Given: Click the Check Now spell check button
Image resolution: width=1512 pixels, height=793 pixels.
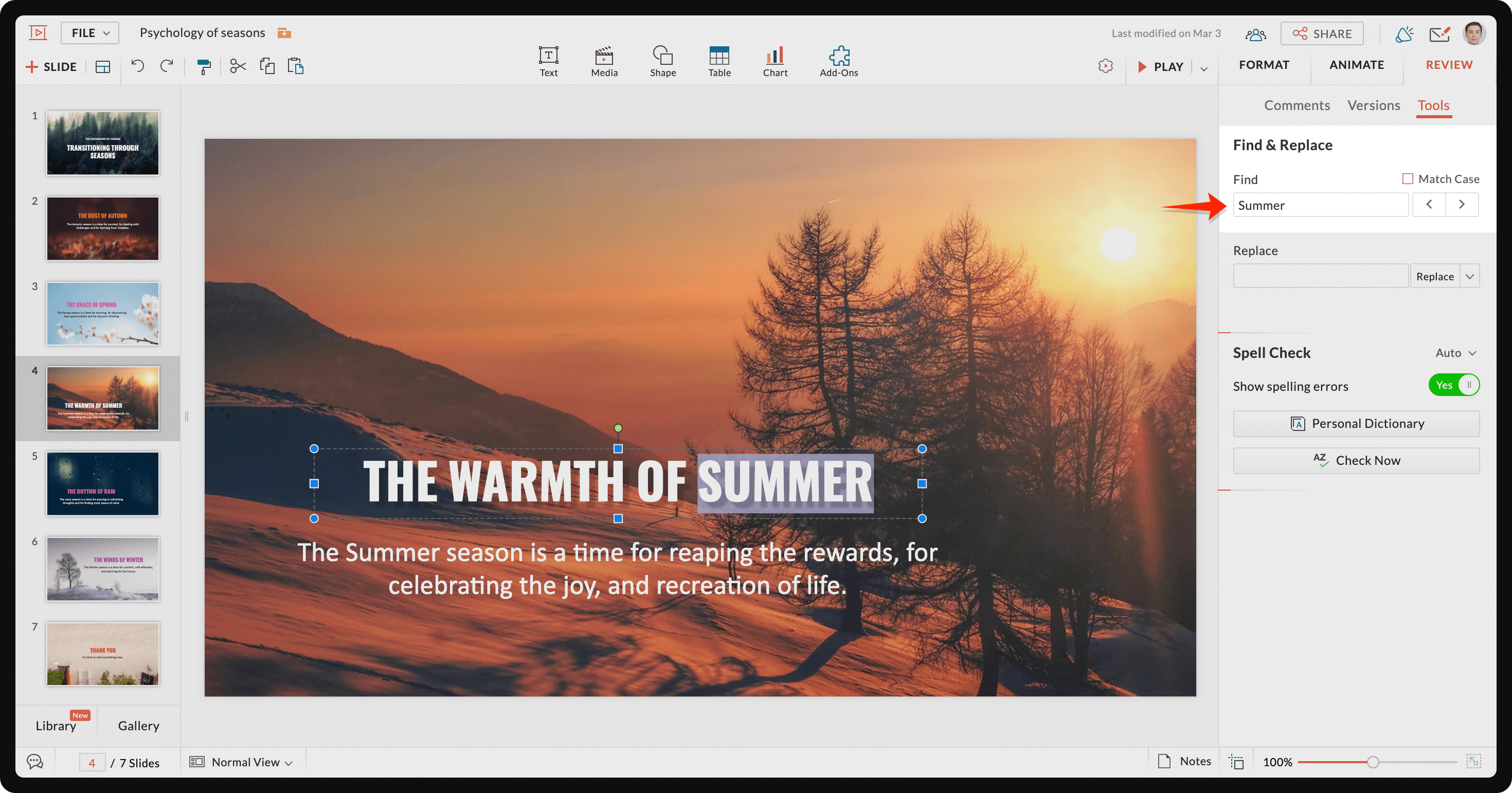Looking at the screenshot, I should [x=1356, y=460].
